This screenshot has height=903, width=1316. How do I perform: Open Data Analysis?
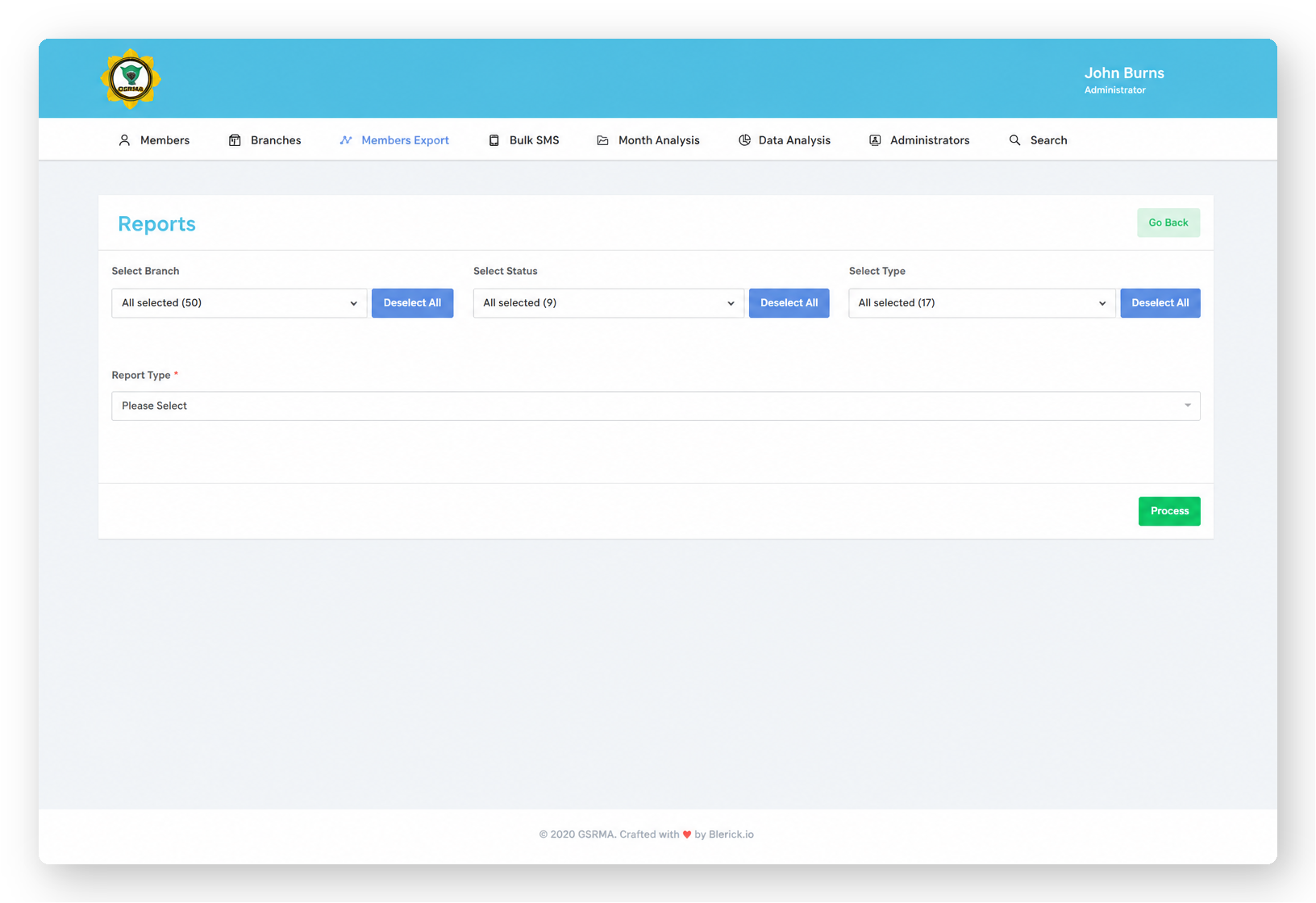[785, 140]
